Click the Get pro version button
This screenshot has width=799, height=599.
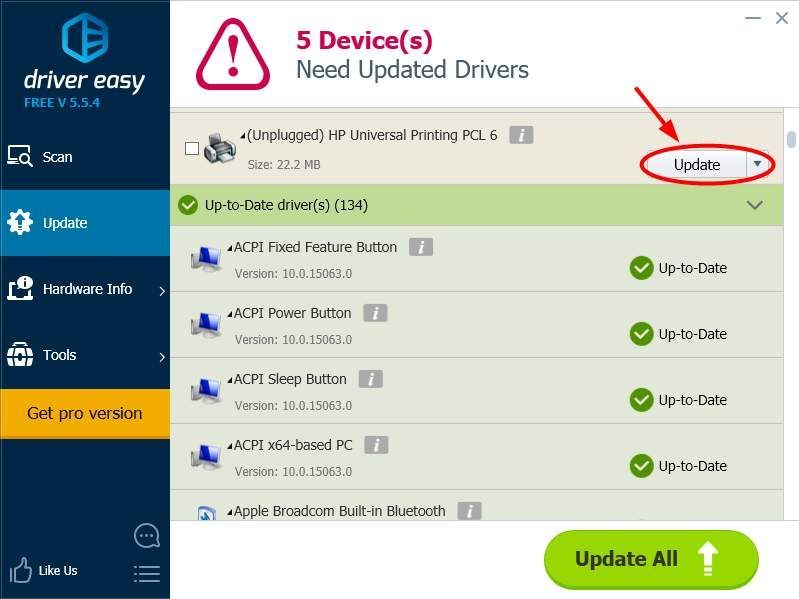[x=84, y=413]
